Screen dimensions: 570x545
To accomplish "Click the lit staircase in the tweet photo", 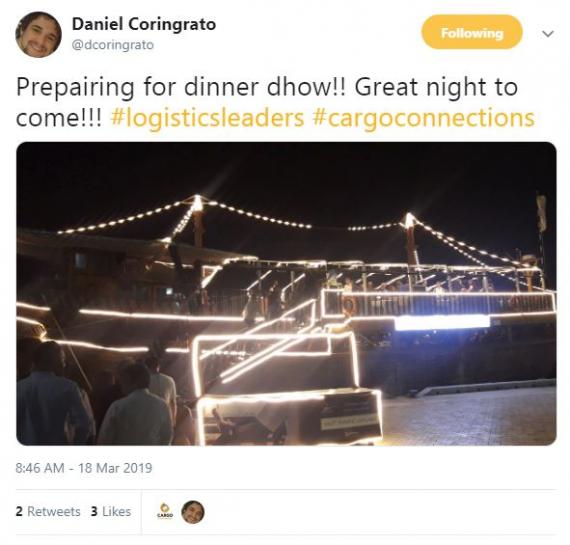I will tap(276, 347).
